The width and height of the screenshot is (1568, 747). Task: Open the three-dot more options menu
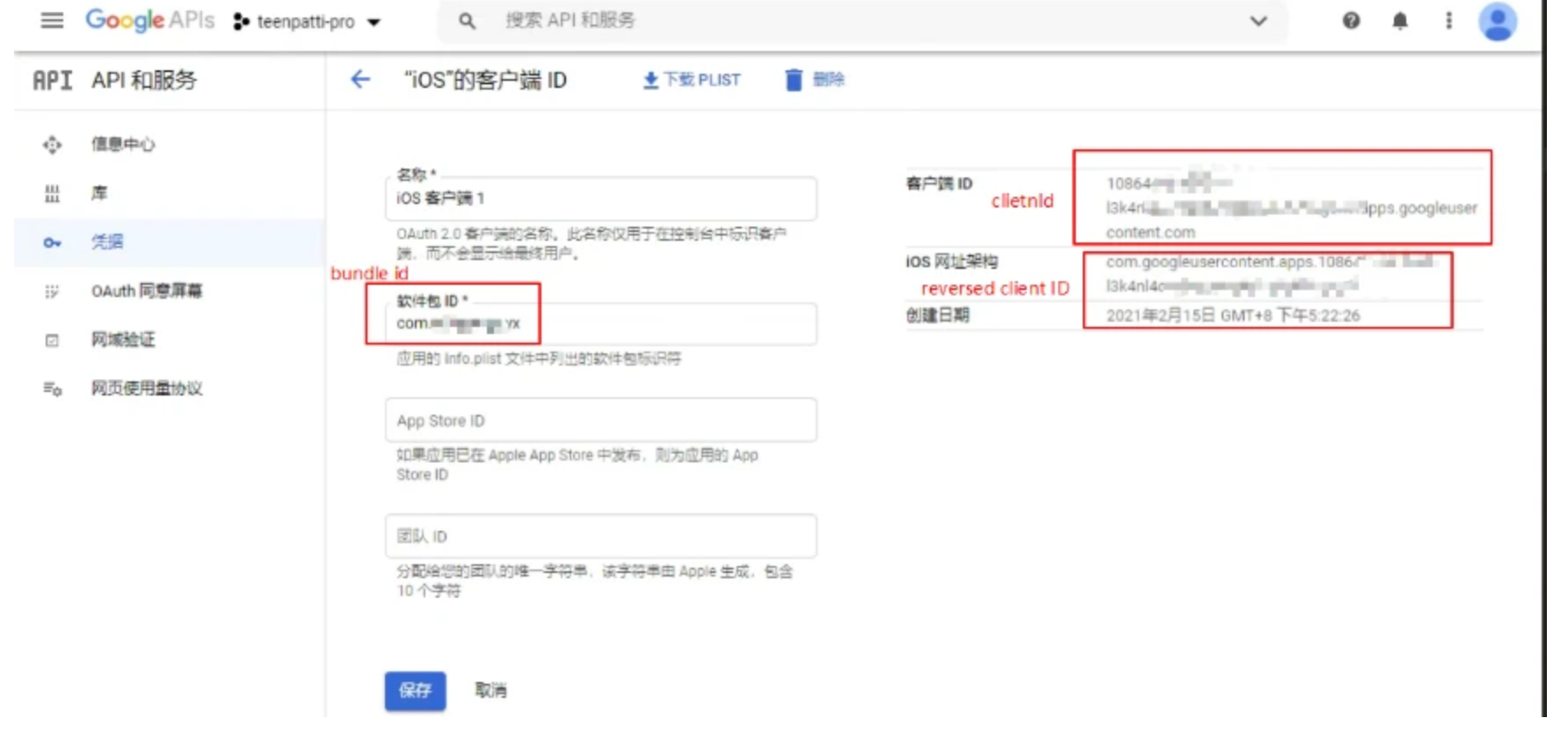click(x=1448, y=20)
